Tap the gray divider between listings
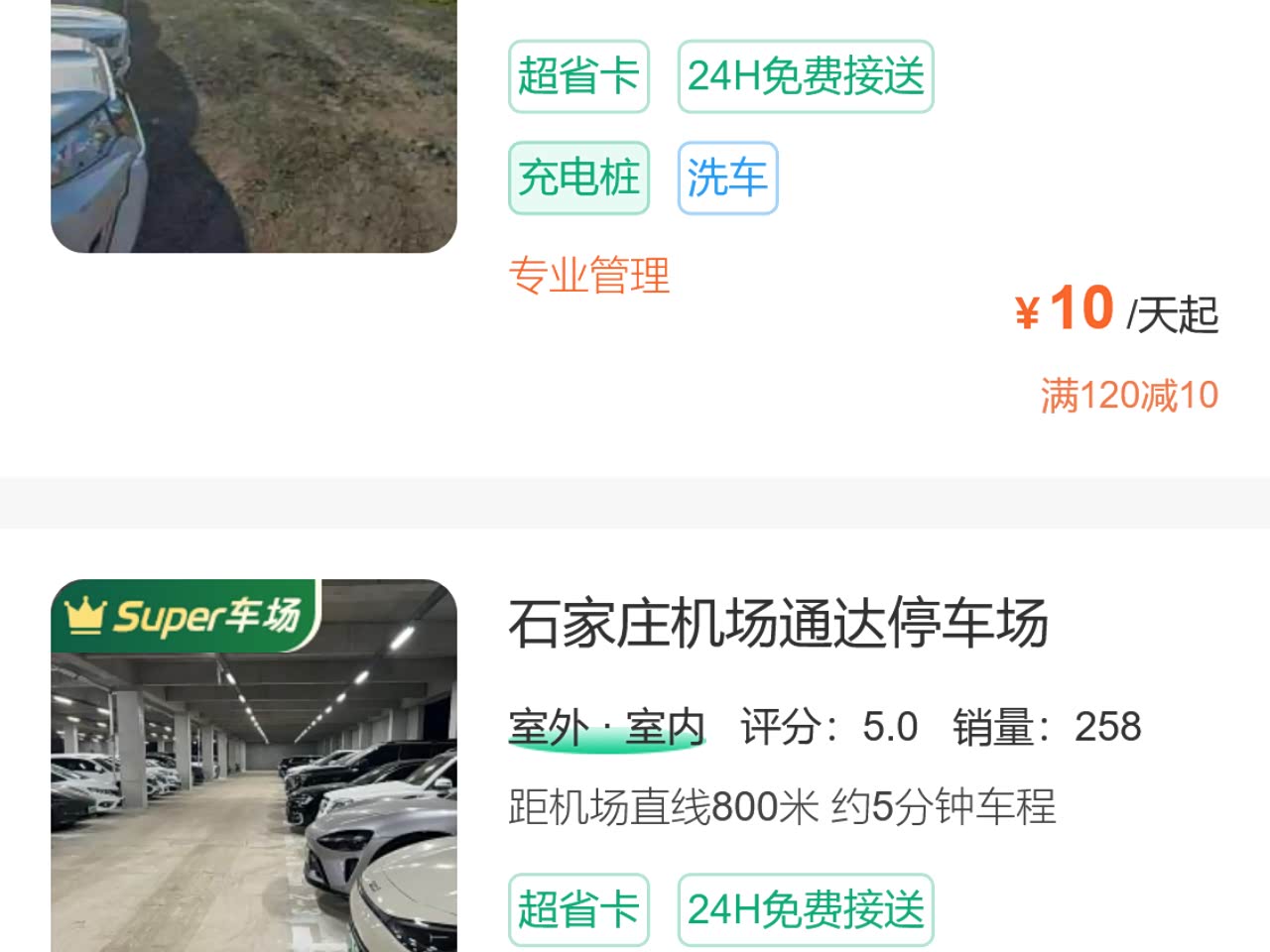 [635, 503]
